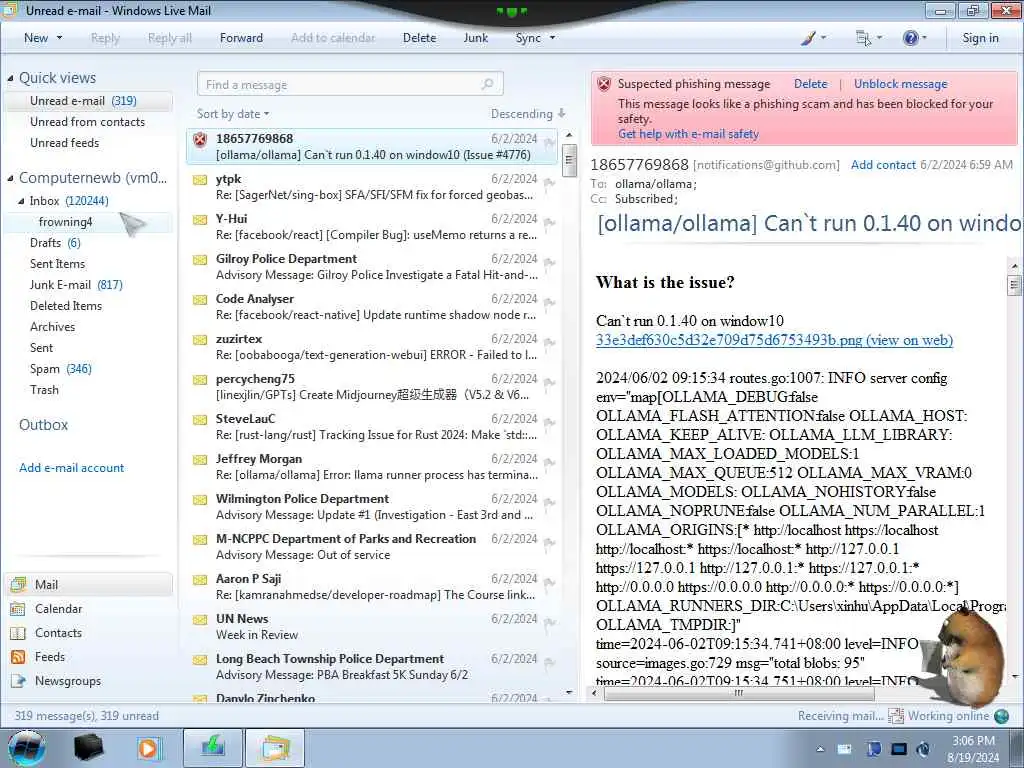Click envelope icon of ytpk message
Screen dimensions: 1024x768
[x=200, y=180]
